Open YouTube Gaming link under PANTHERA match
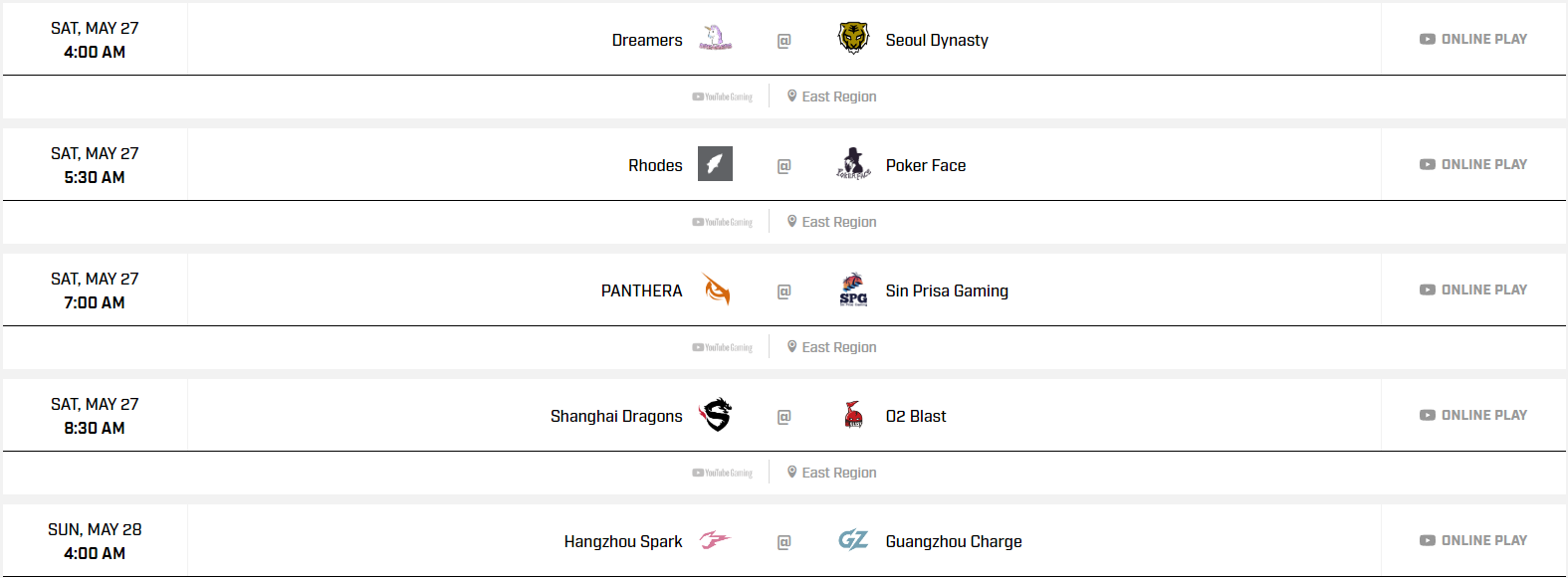The height and width of the screenshot is (578, 1568). click(x=723, y=347)
